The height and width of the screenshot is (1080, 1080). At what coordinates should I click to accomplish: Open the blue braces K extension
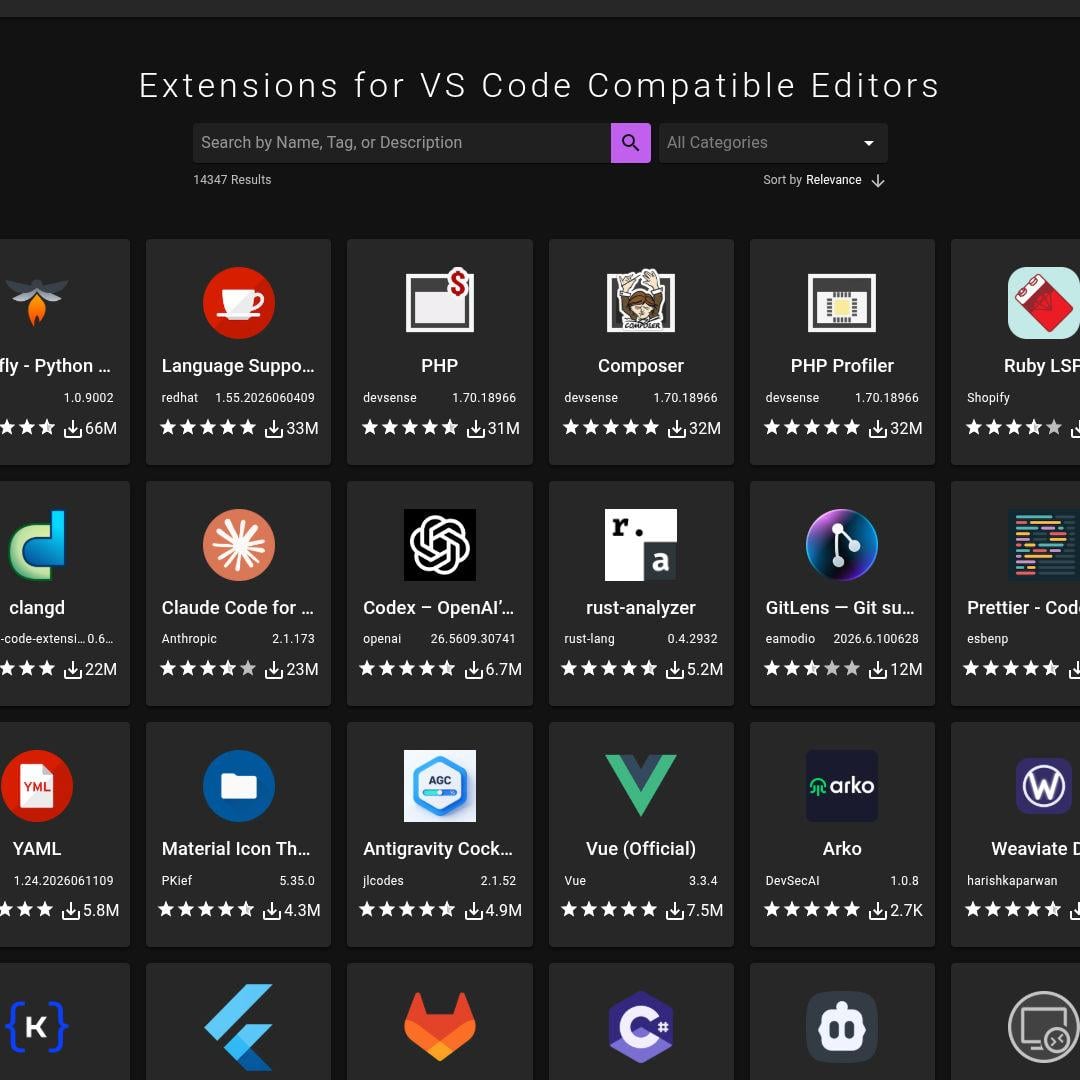pos(37,1027)
